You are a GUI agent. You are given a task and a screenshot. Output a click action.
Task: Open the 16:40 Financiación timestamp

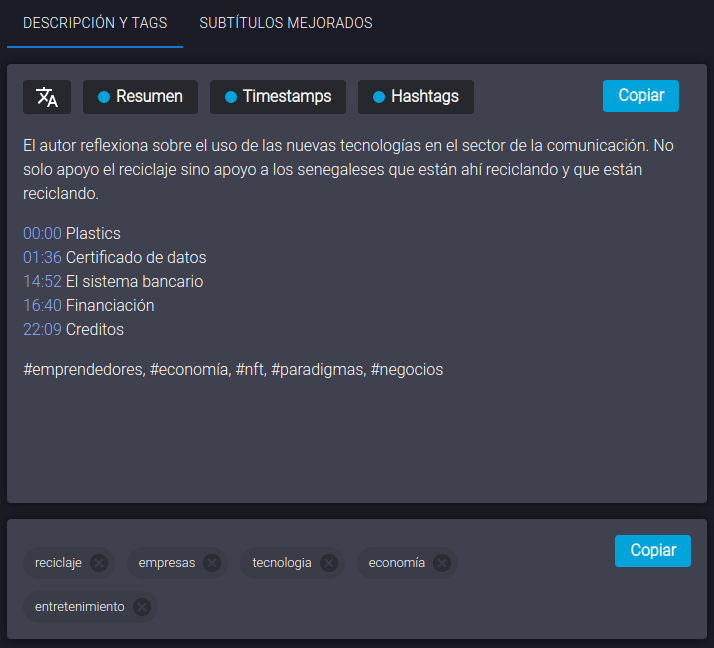[42, 306]
